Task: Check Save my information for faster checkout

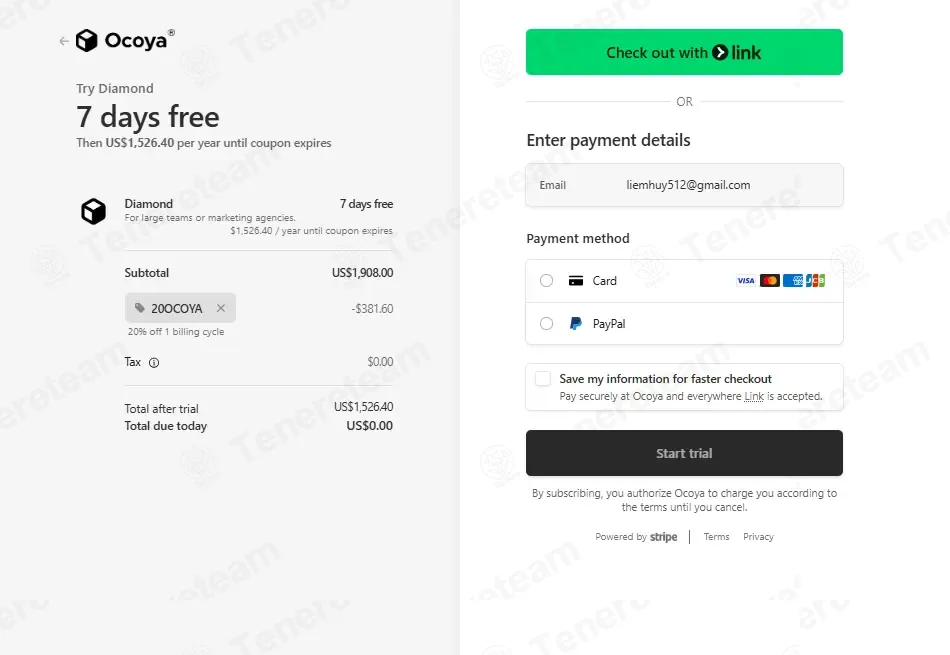Action: (543, 379)
